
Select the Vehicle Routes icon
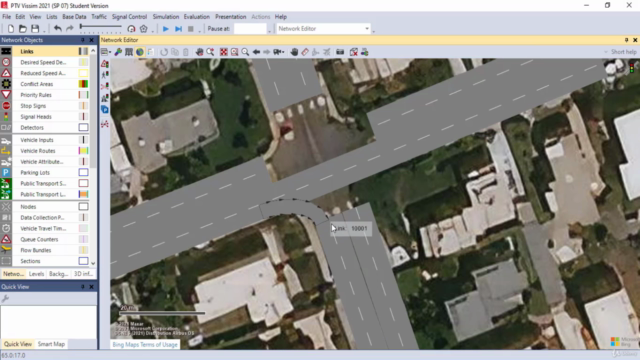click(x=6, y=151)
